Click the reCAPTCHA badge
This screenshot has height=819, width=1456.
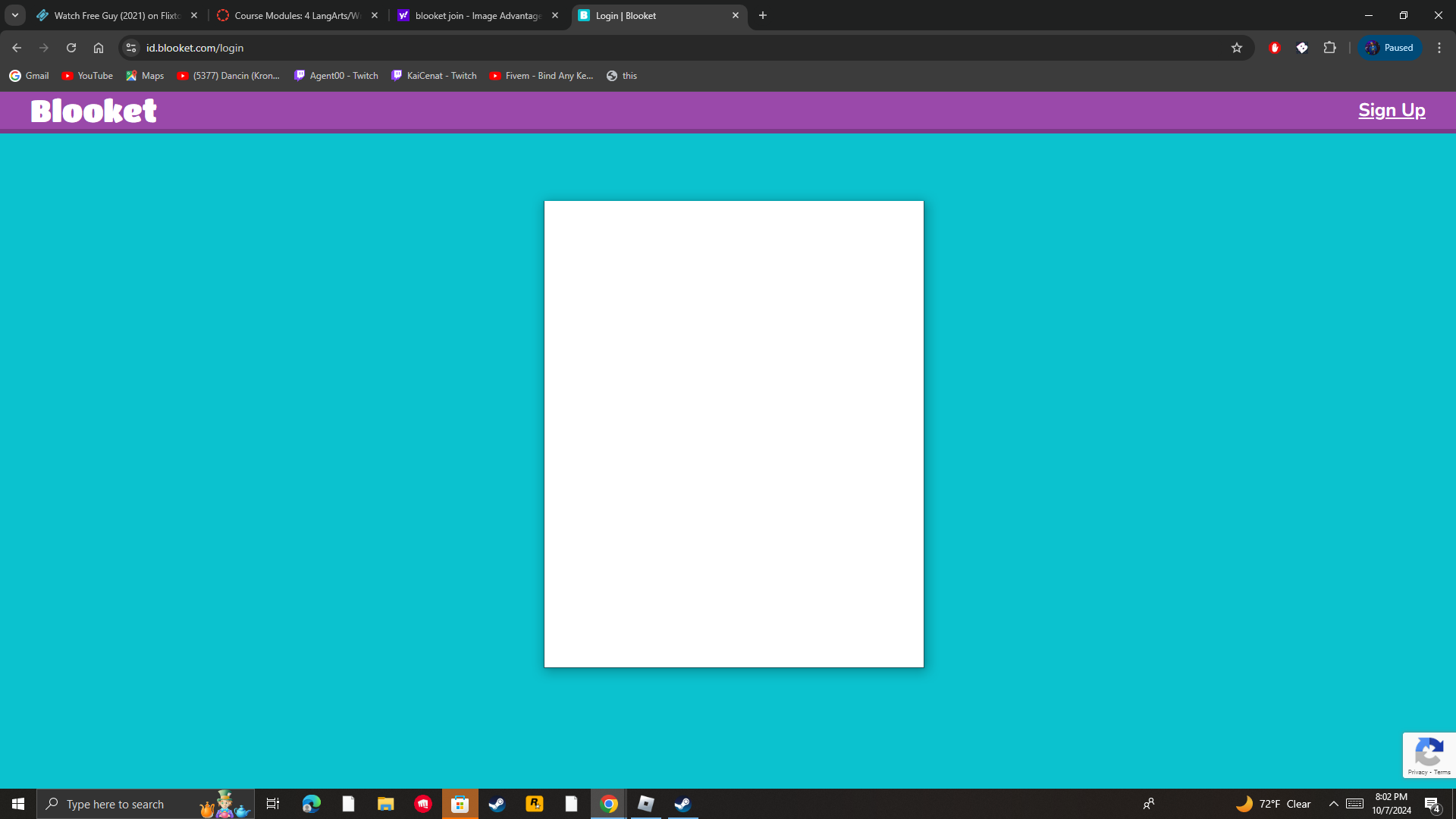[x=1429, y=755]
